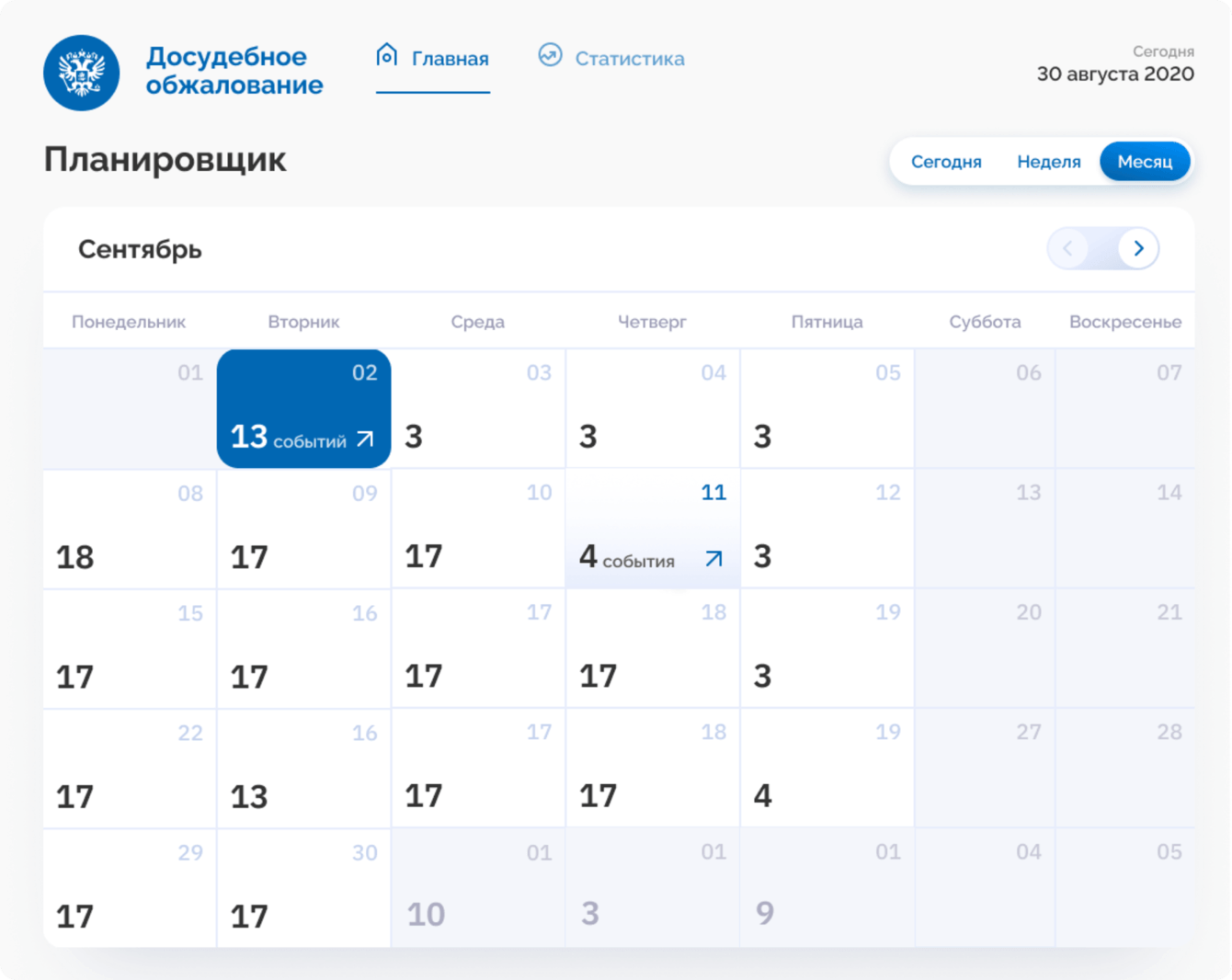Viewport: 1232px width, 980px height.
Task: Click the Четверг column header
Action: [x=652, y=322]
